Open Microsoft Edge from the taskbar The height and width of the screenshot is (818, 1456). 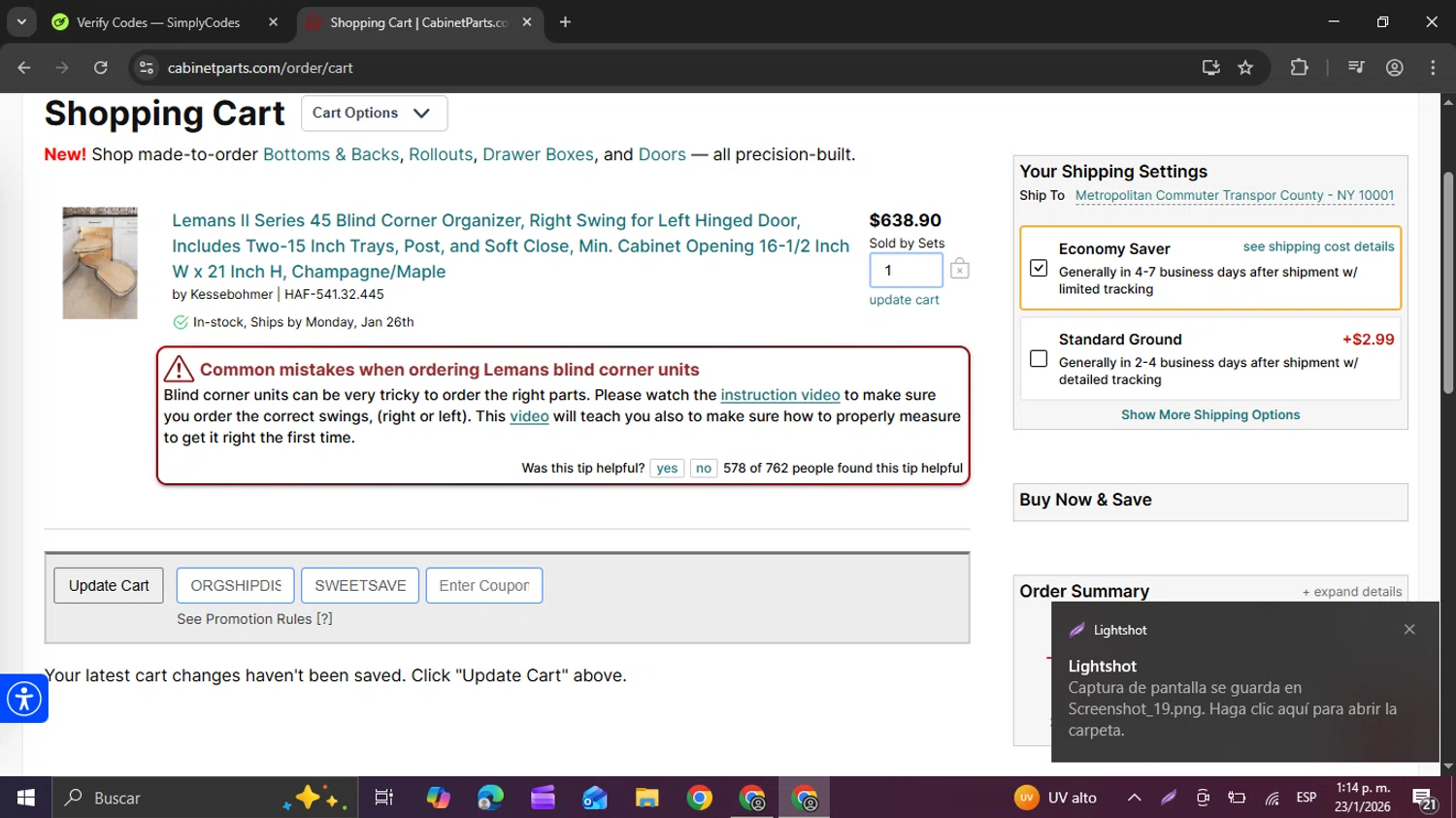(x=490, y=798)
